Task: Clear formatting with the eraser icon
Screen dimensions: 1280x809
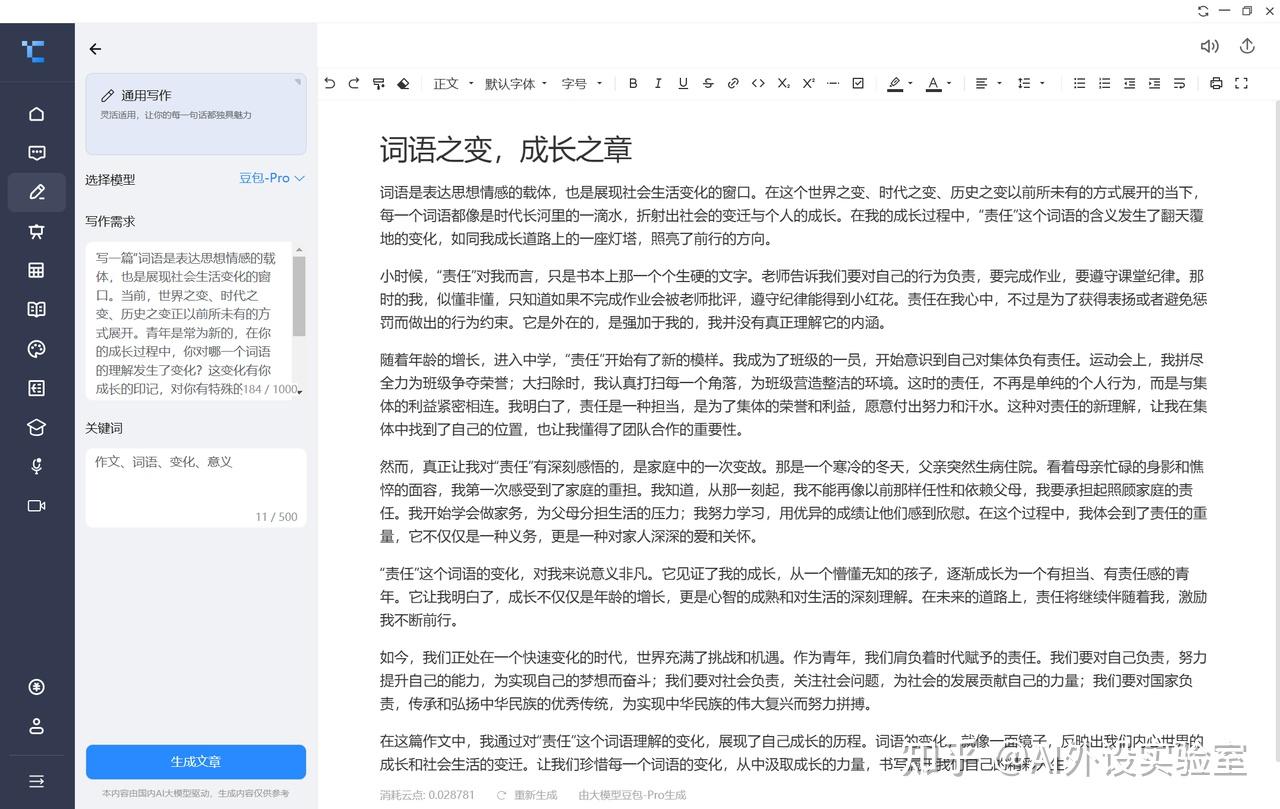Action: 403,84
